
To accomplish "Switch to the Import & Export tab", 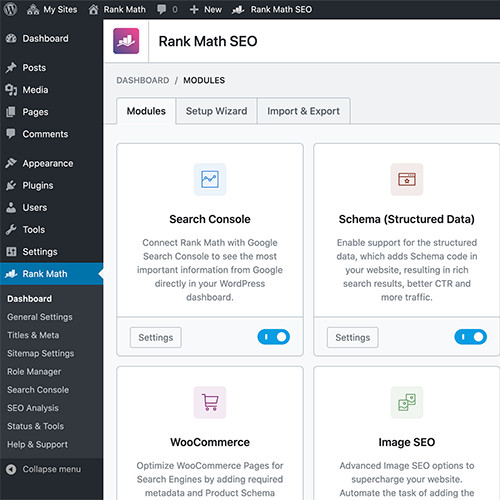I will (x=303, y=111).
